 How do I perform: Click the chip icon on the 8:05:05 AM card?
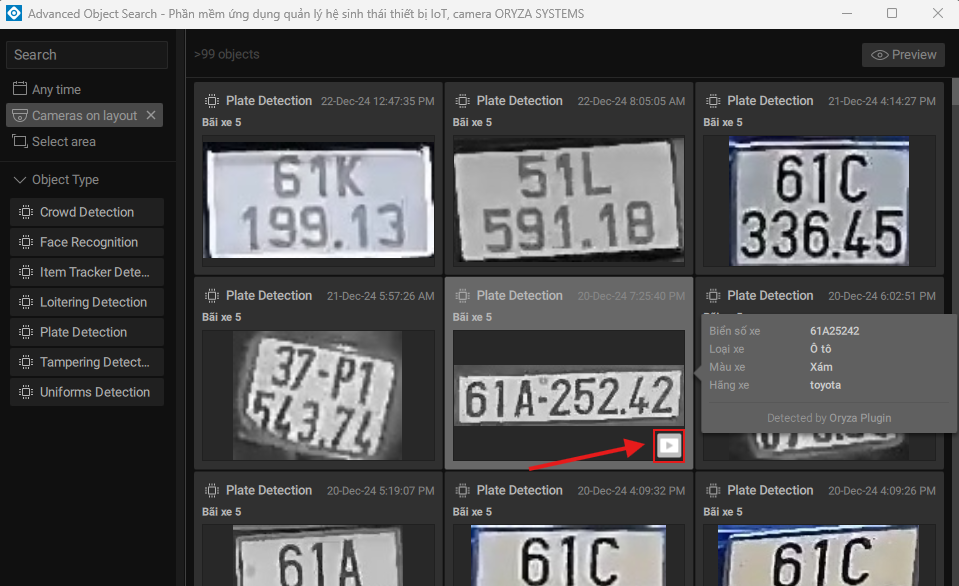462,101
